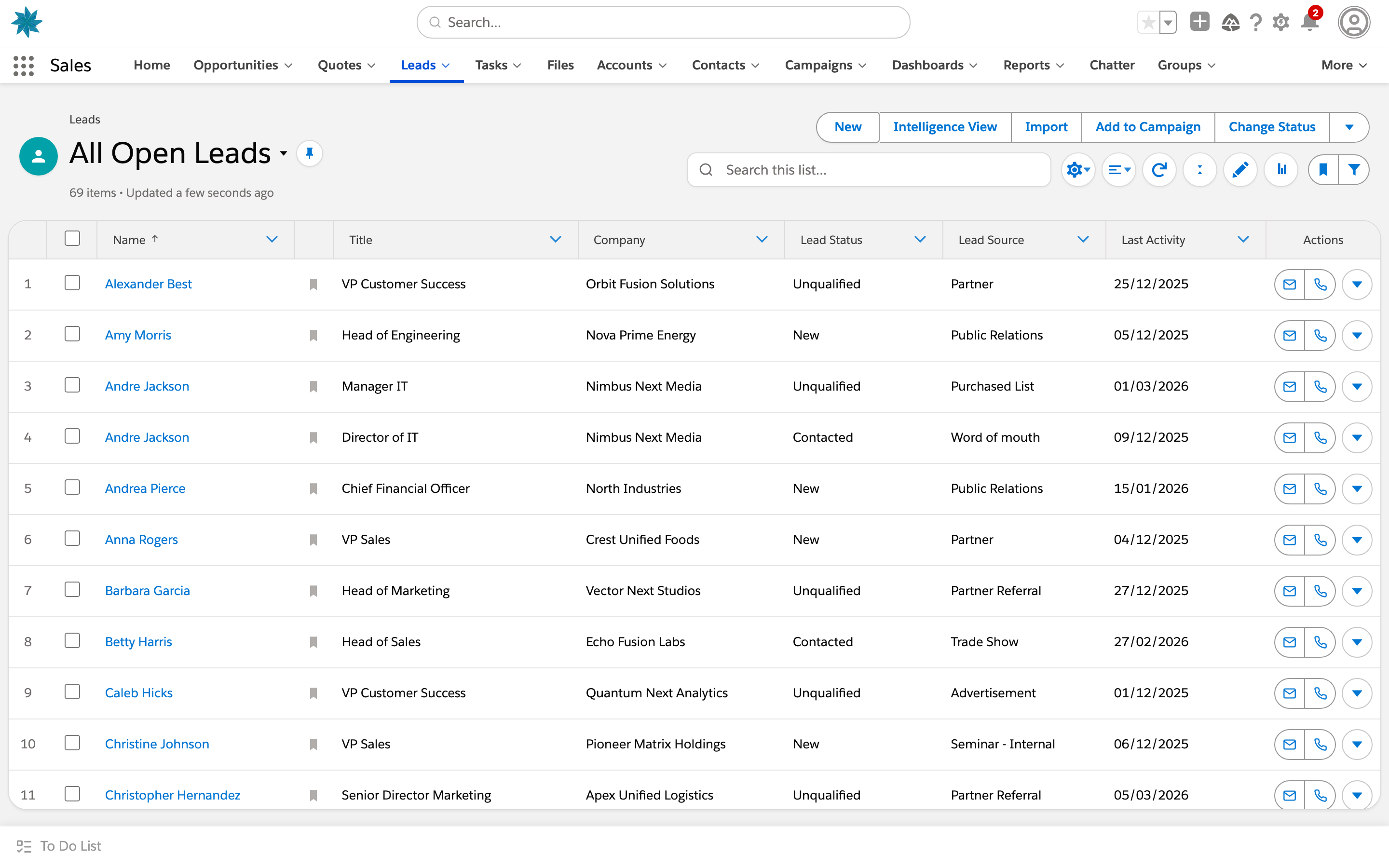Go to the Home tab

pos(151,66)
